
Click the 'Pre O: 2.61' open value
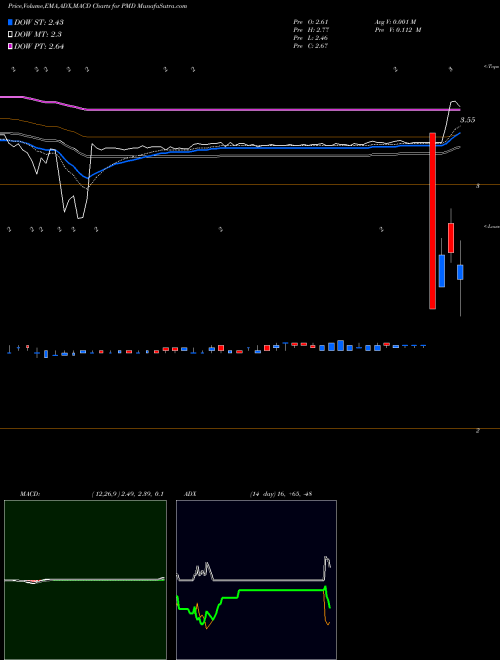pos(311,22)
